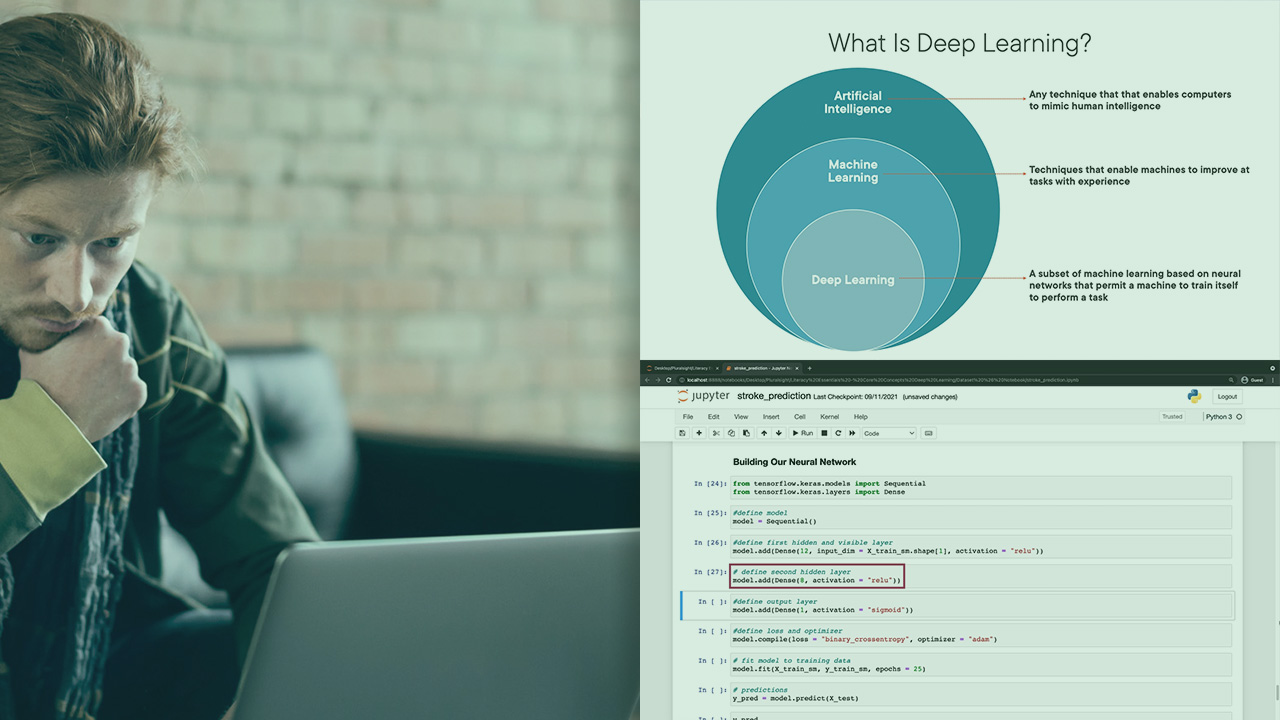Open the Insert menu
The image size is (1280, 720).
(x=771, y=417)
